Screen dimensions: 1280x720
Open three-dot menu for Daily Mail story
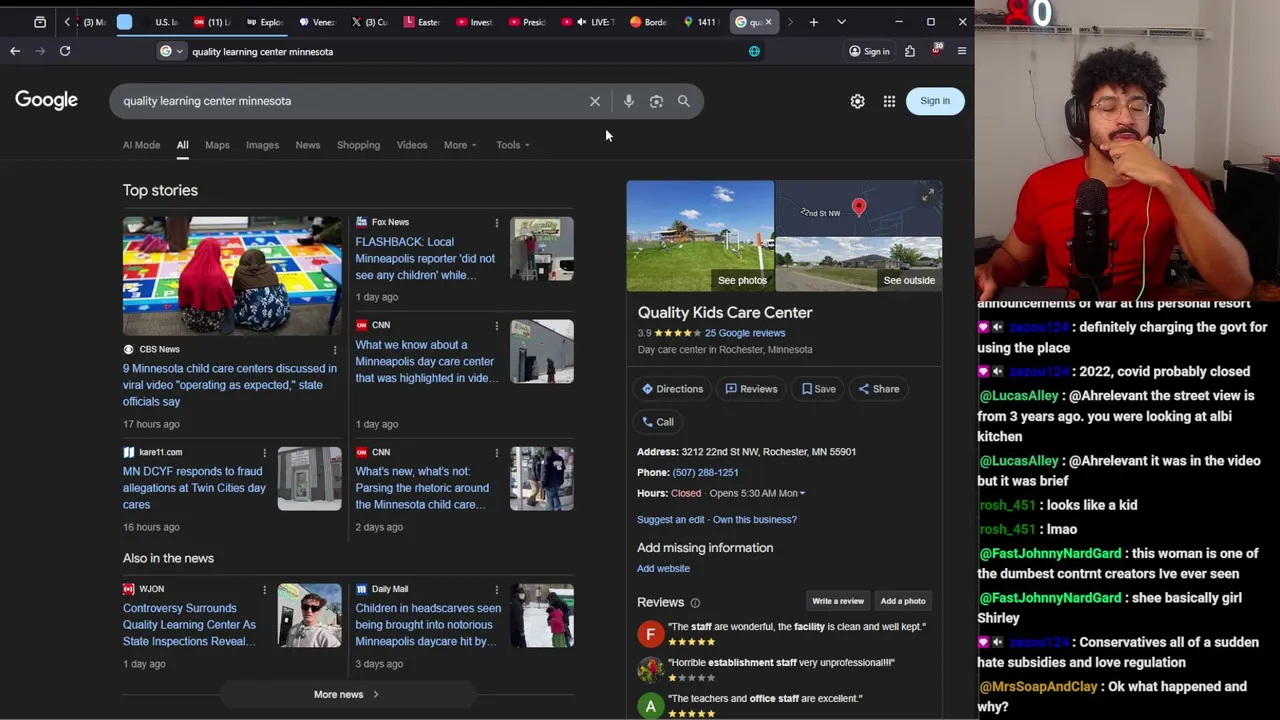(x=496, y=589)
